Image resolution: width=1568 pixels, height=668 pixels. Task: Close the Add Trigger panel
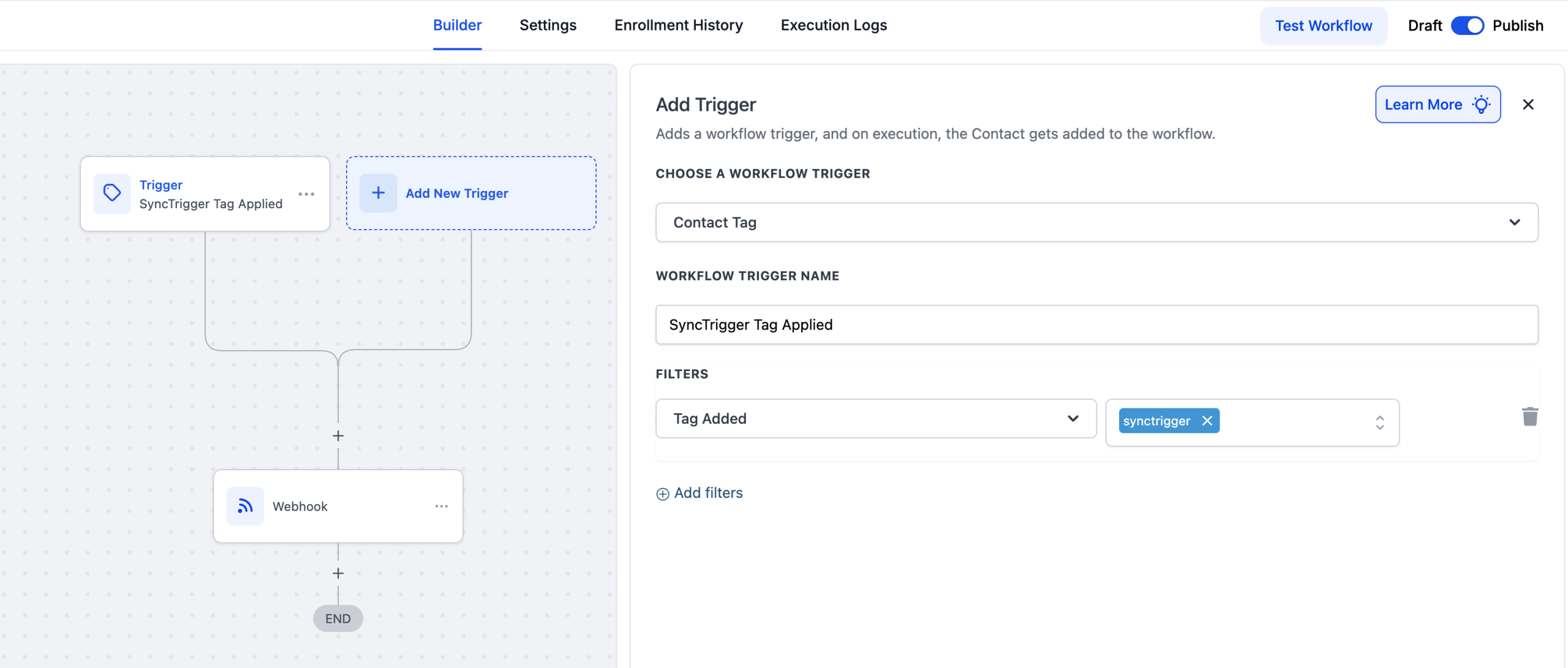coord(1528,105)
